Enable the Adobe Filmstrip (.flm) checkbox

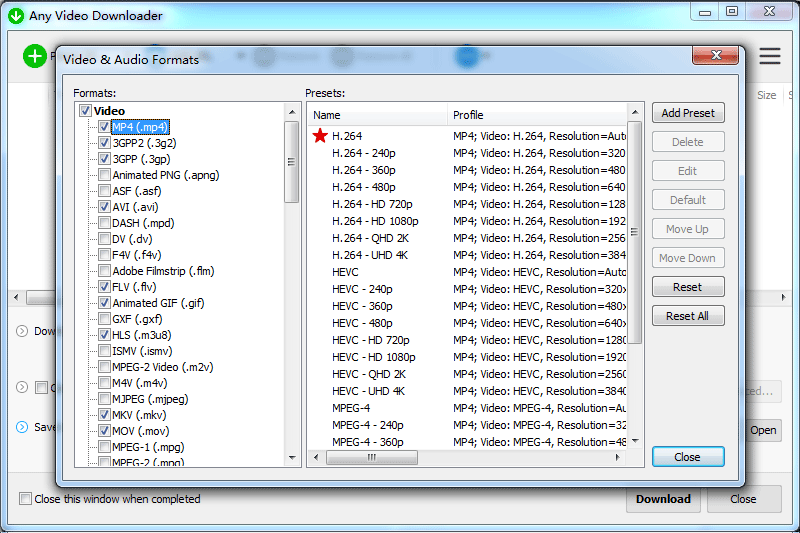click(x=104, y=271)
